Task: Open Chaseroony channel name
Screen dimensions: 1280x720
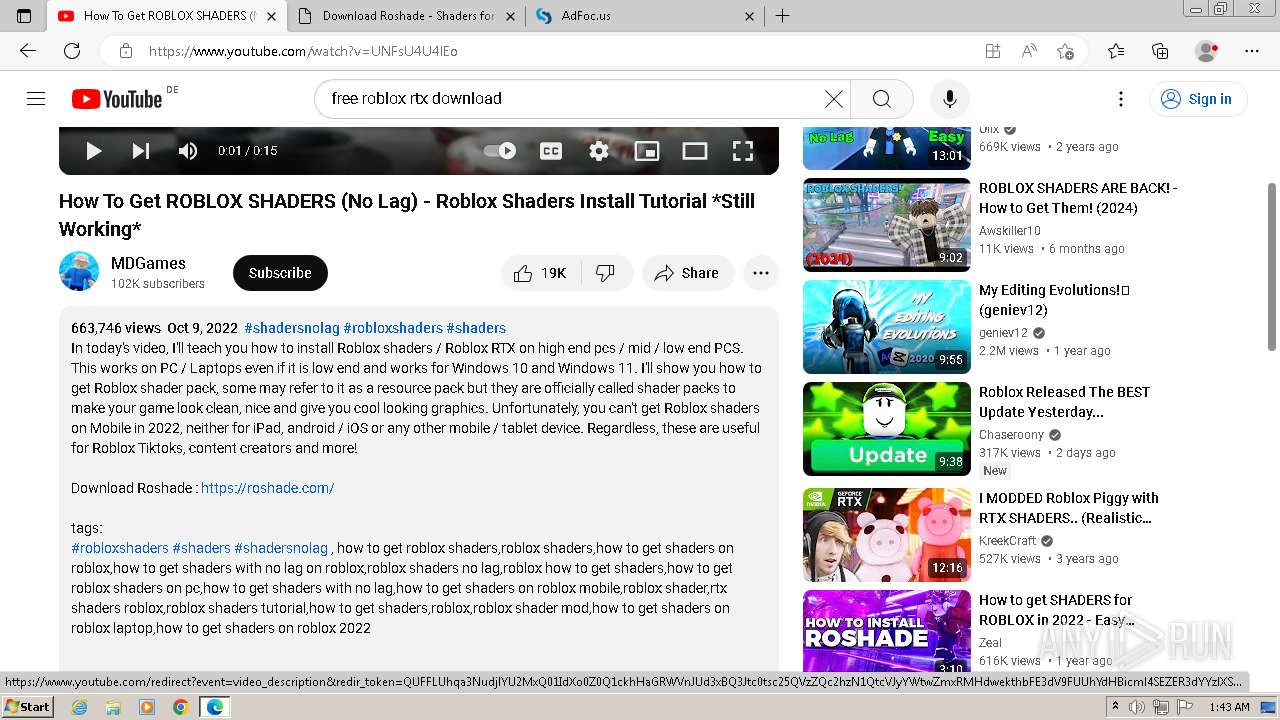Action: pyautogui.click(x=1011, y=435)
